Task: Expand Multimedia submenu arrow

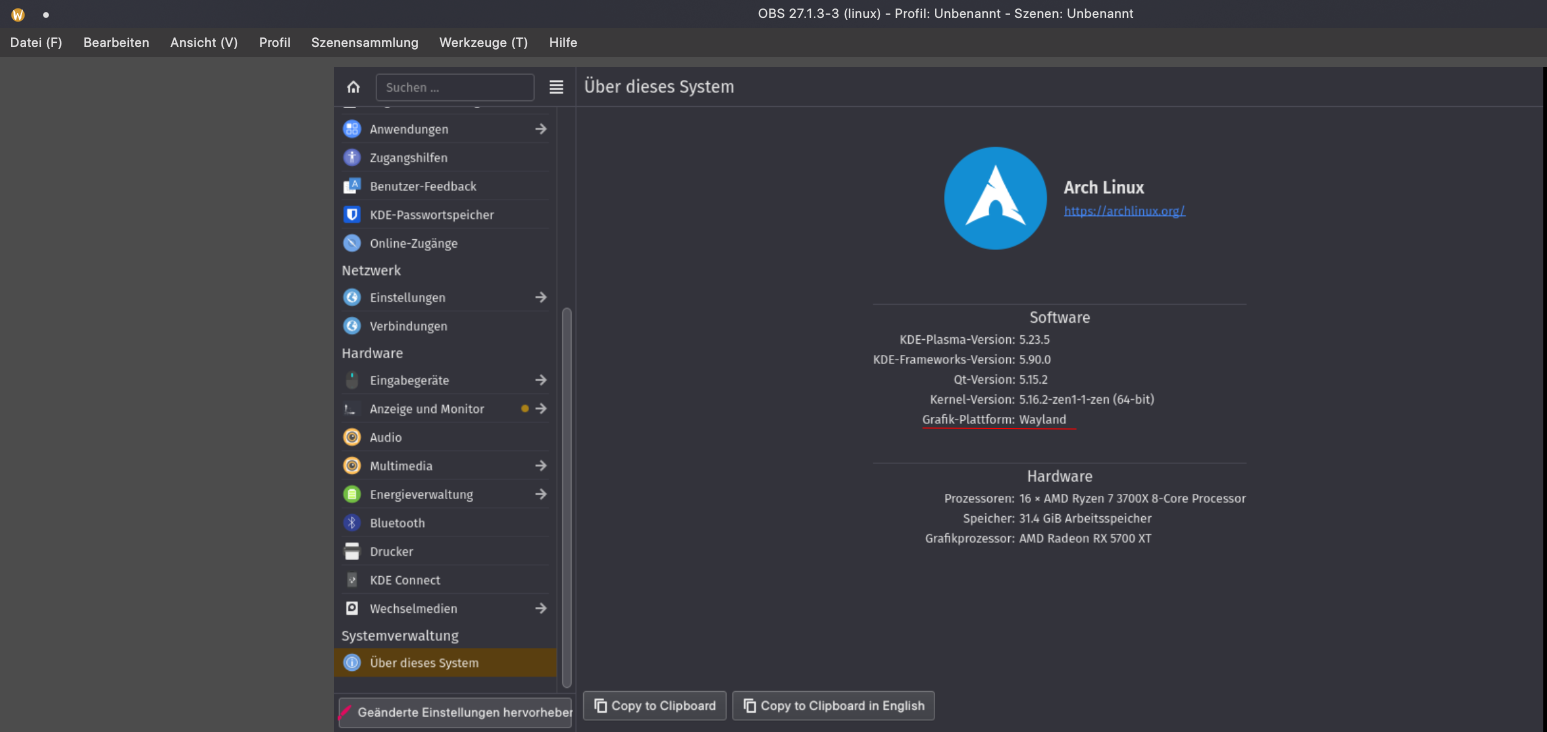Action: click(x=540, y=466)
